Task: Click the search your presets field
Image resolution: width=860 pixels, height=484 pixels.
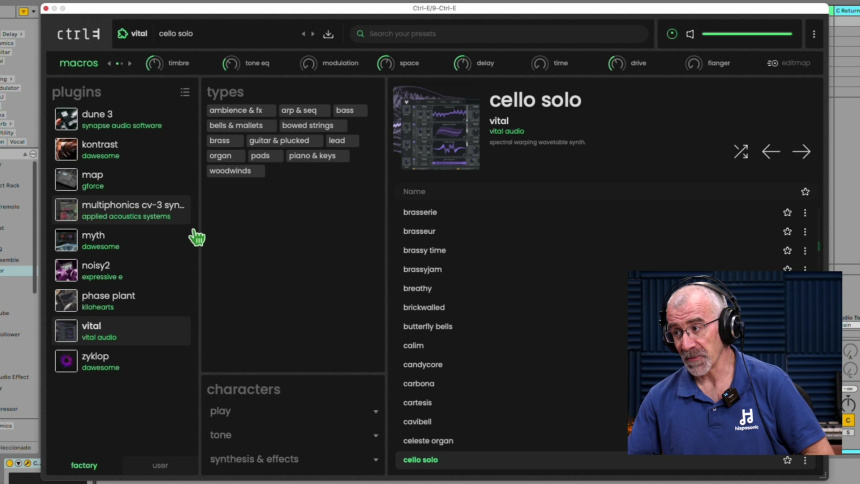Action: (x=499, y=34)
